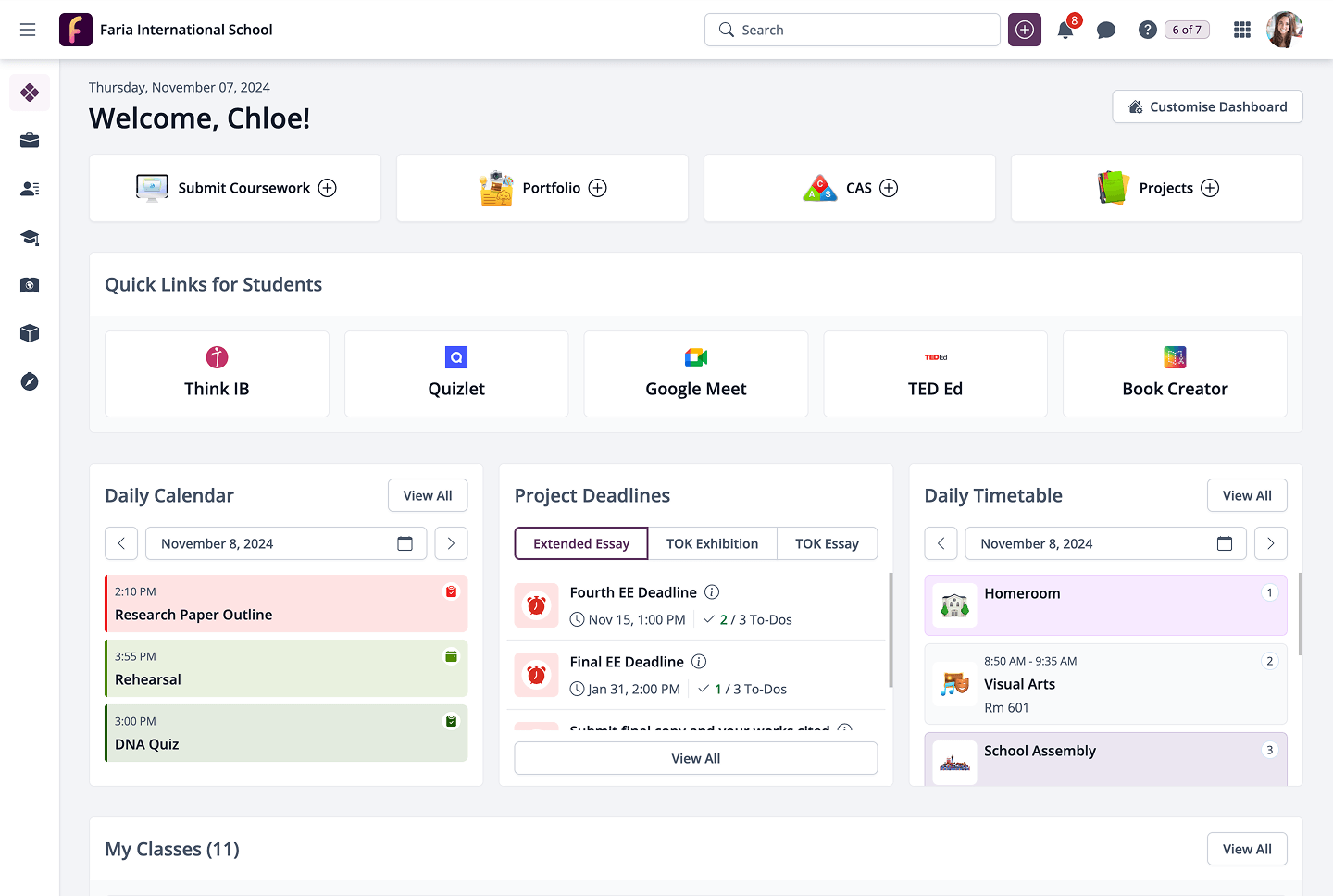Screen dimensions: 1333x896
Task: Open the graduation cap sidebar icon
Action: (30, 237)
